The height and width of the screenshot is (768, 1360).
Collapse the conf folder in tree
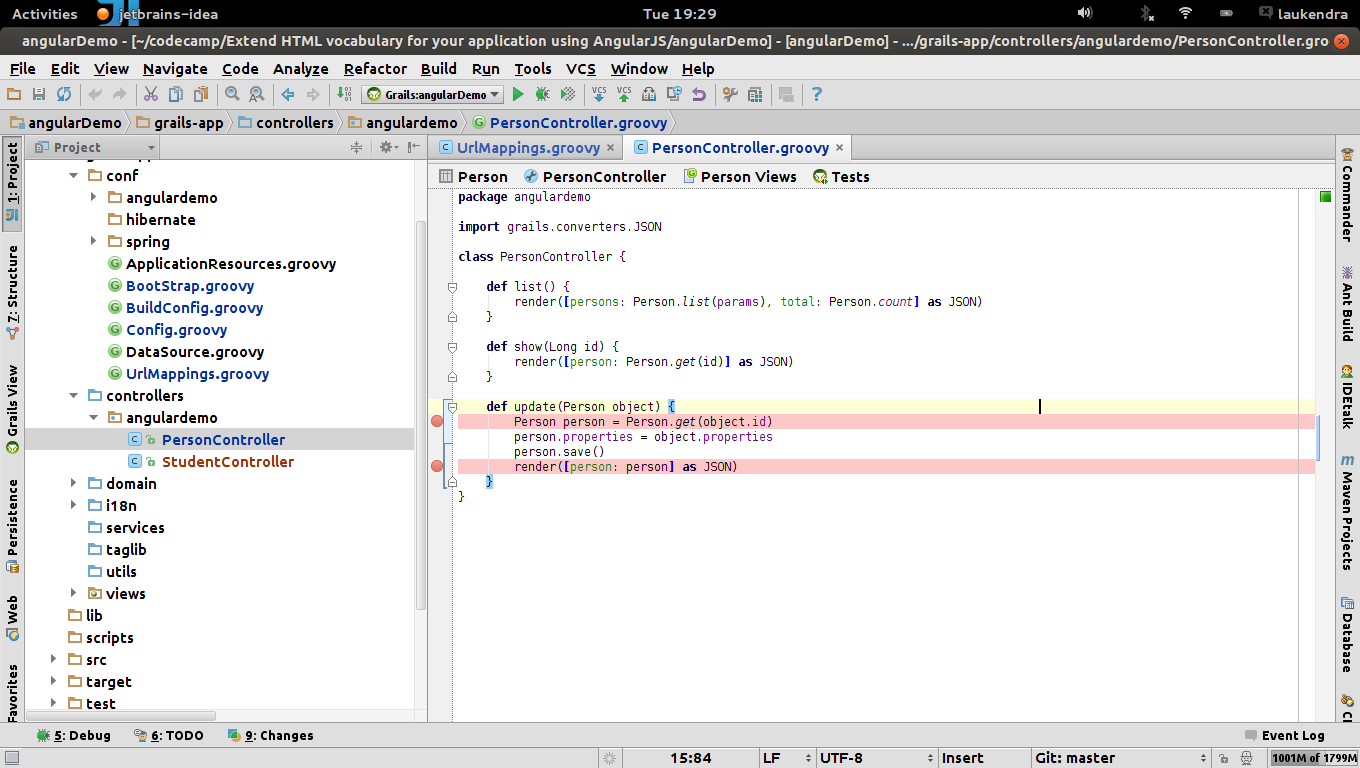74,175
